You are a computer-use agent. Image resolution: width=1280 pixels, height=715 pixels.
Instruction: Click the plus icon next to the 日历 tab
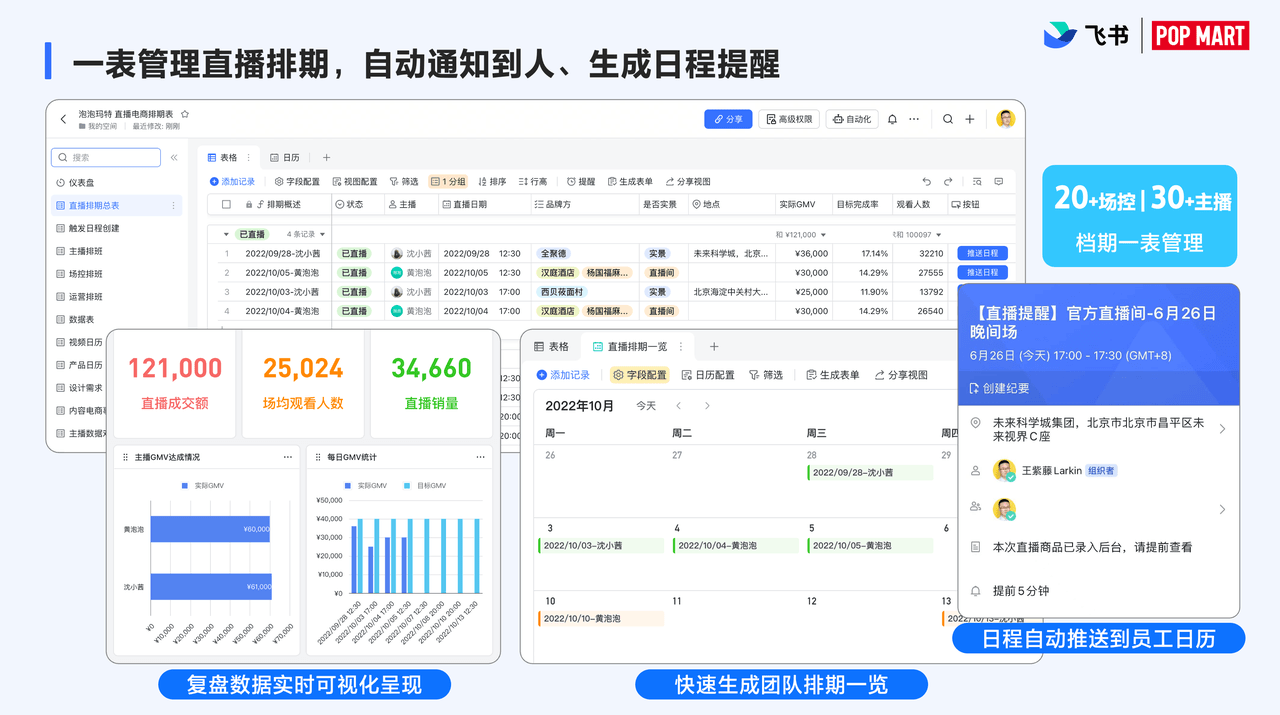tap(326, 158)
